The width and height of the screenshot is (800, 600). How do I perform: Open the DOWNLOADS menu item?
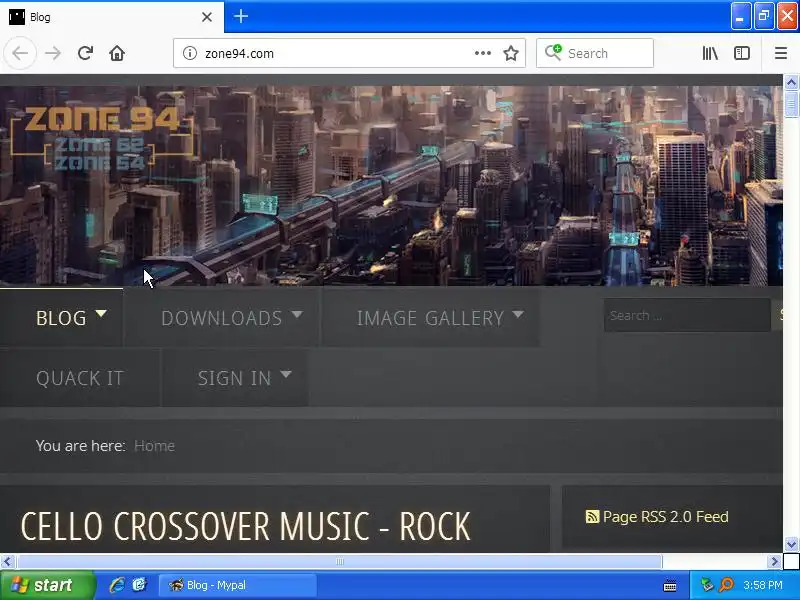[221, 318]
